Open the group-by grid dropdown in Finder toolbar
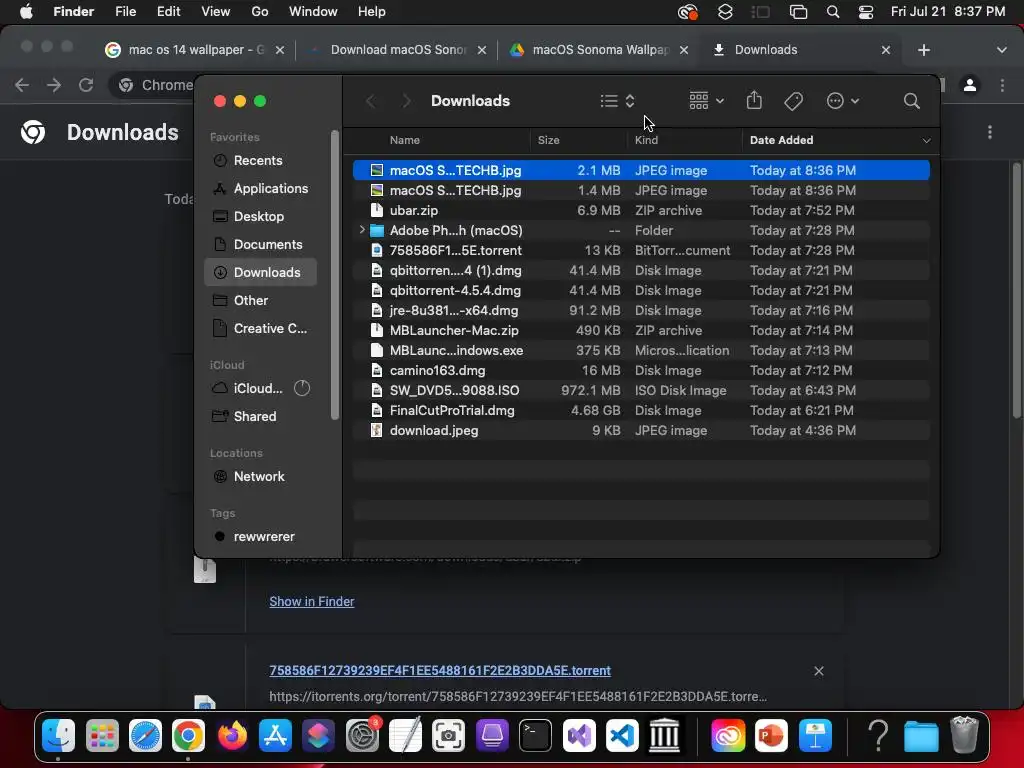This screenshot has width=1024, height=768. coord(705,101)
